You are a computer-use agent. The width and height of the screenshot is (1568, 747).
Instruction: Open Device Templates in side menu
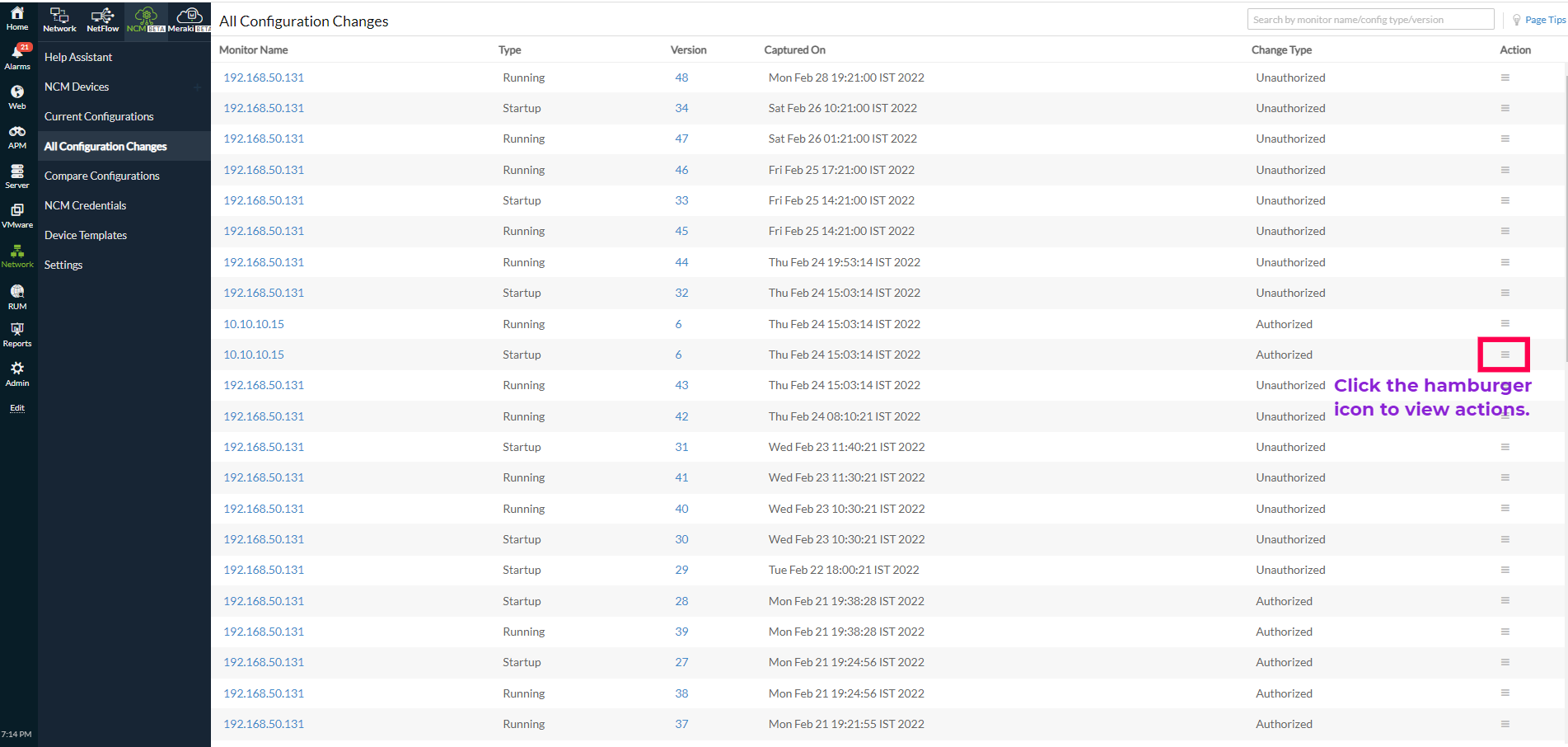click(86, 235)
